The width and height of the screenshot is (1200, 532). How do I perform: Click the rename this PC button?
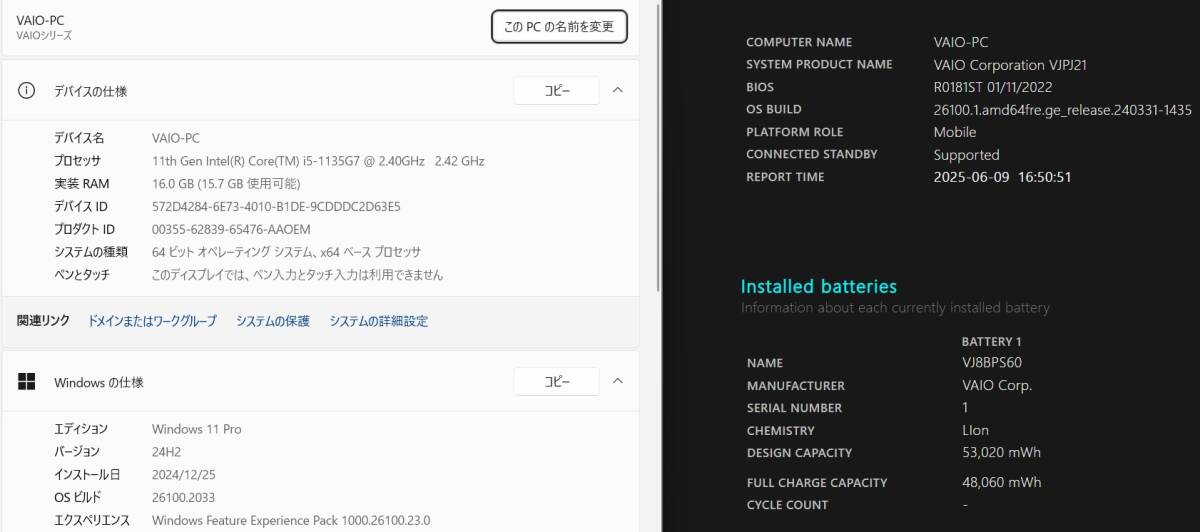[x=559, y=27]
